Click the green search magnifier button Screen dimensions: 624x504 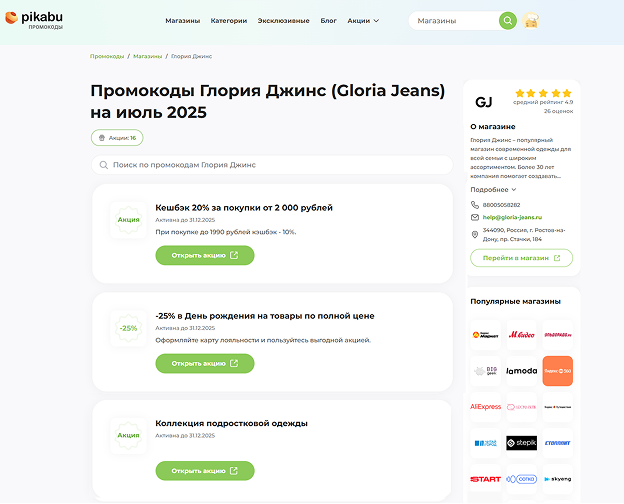tap(507, 20)
